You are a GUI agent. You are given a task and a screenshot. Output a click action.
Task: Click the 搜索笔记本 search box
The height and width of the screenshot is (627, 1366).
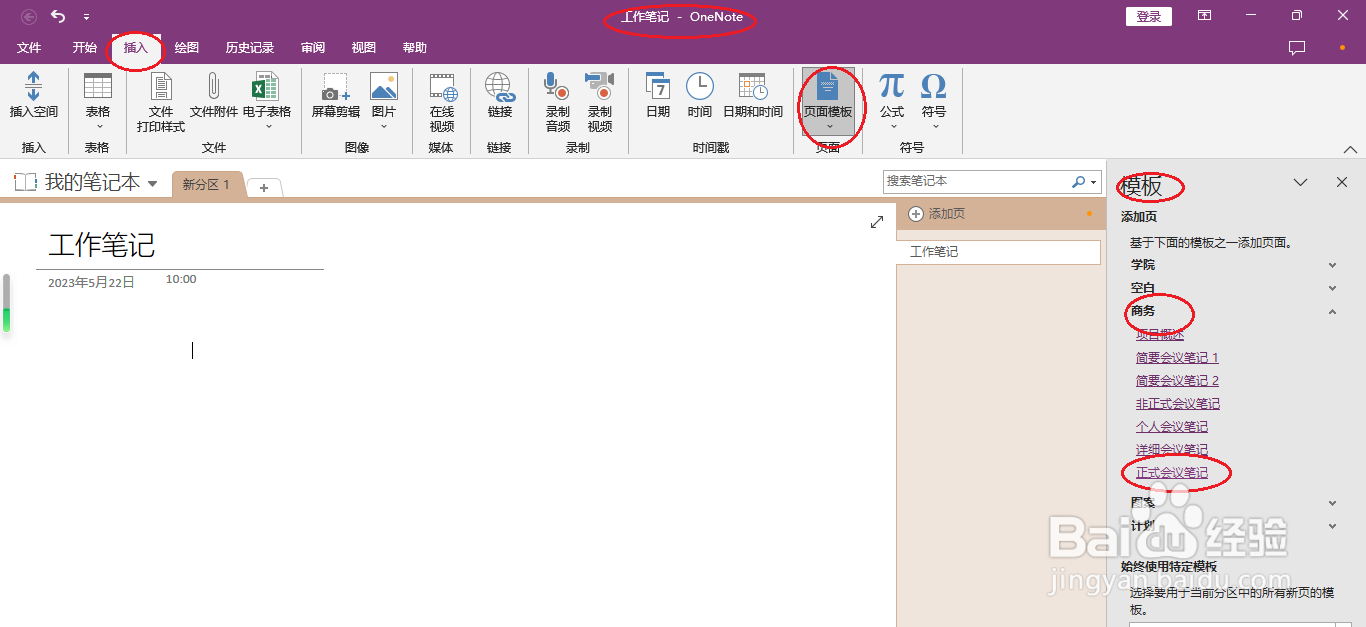tap(977, 181)
